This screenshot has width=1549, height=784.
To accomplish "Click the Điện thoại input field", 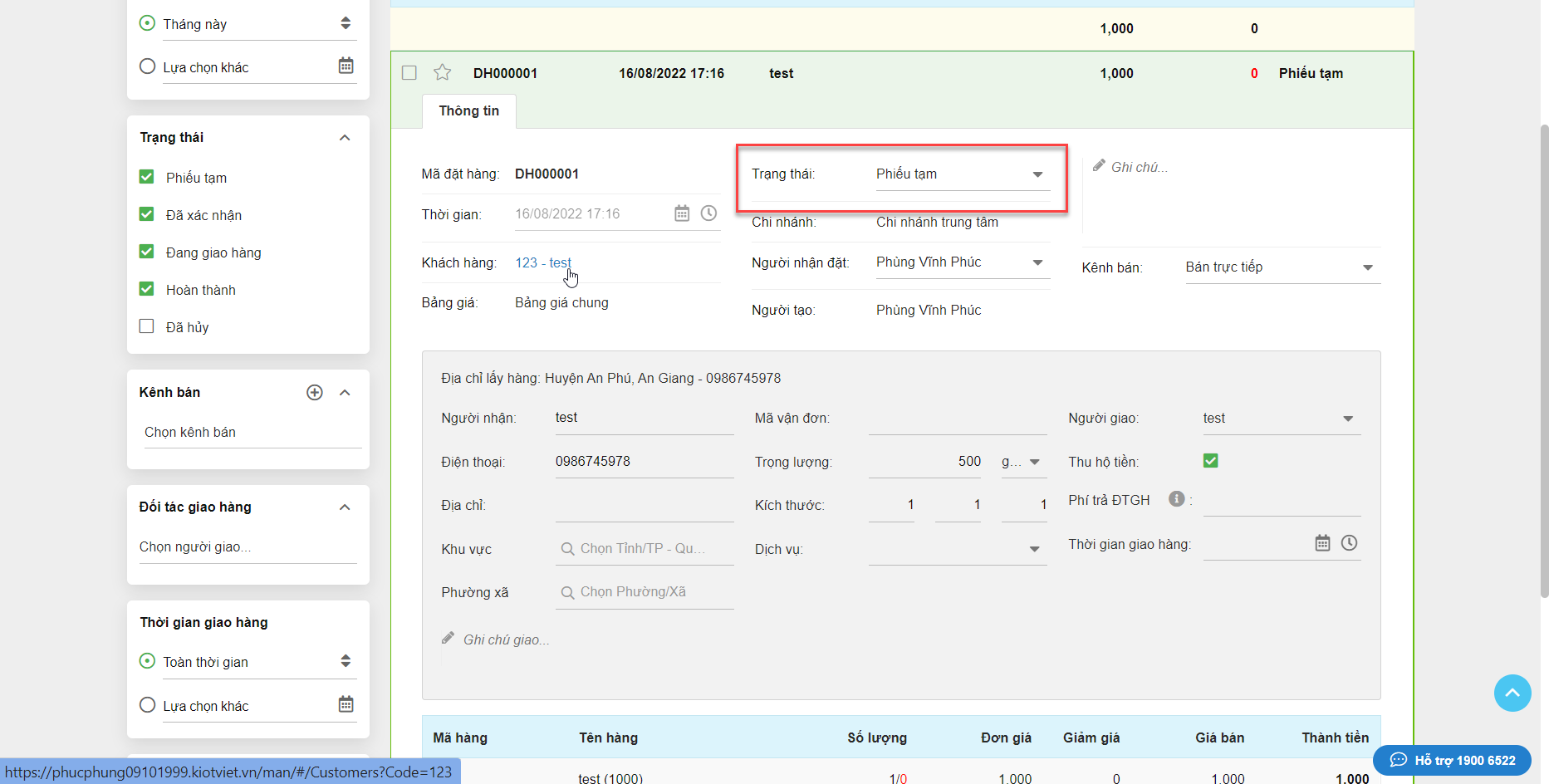I will tap(644, 462).
